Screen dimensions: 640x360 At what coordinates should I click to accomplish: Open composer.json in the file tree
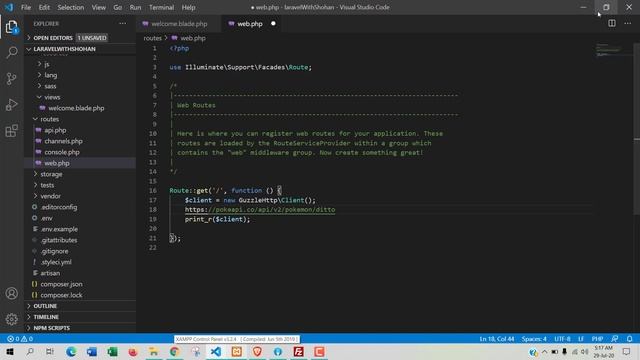point(61,284)
